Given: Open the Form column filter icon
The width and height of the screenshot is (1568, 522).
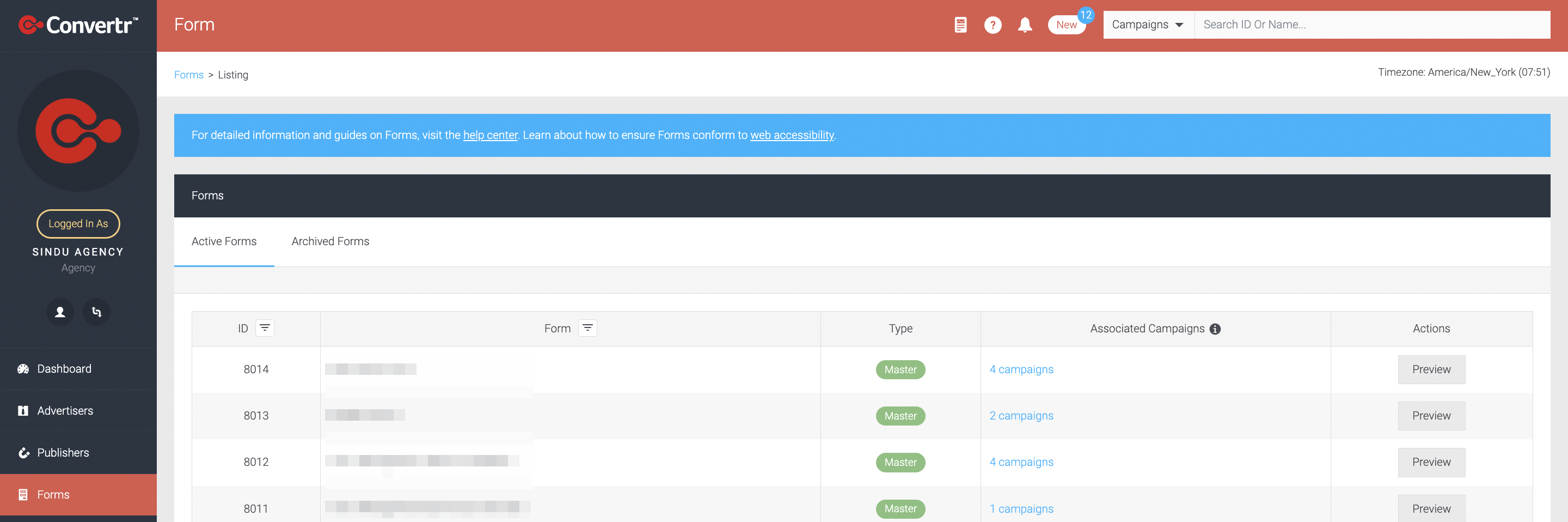Looking at the screenshot, I should pos(587,327).
